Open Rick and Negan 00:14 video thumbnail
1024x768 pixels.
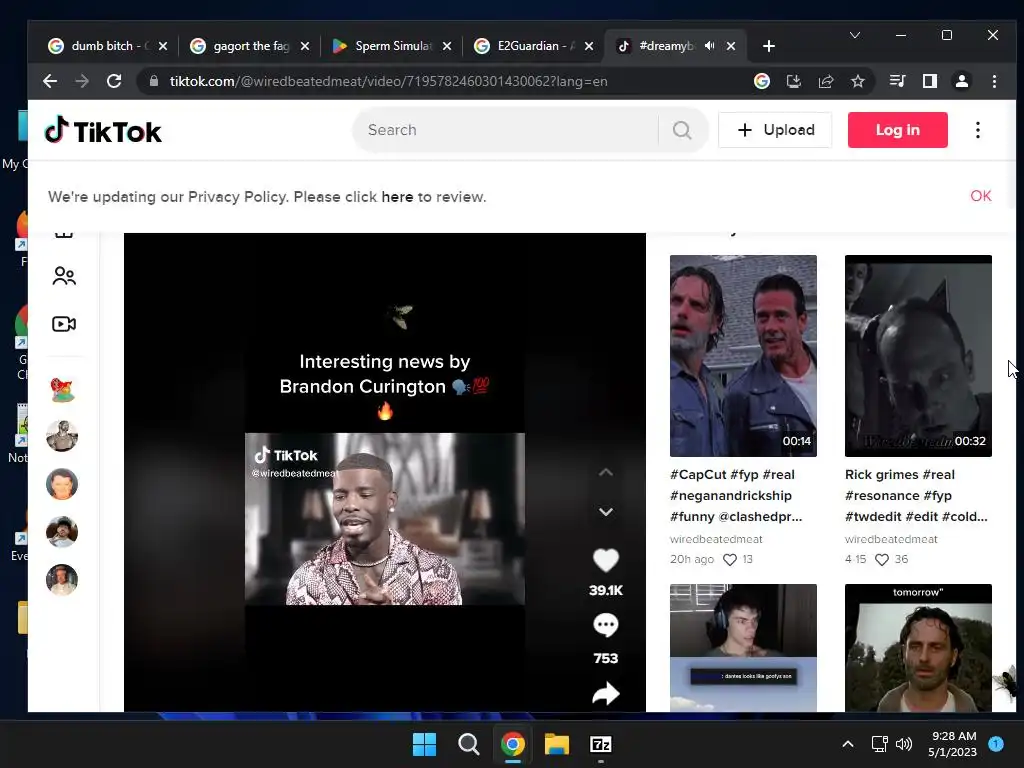pos(743,355)
